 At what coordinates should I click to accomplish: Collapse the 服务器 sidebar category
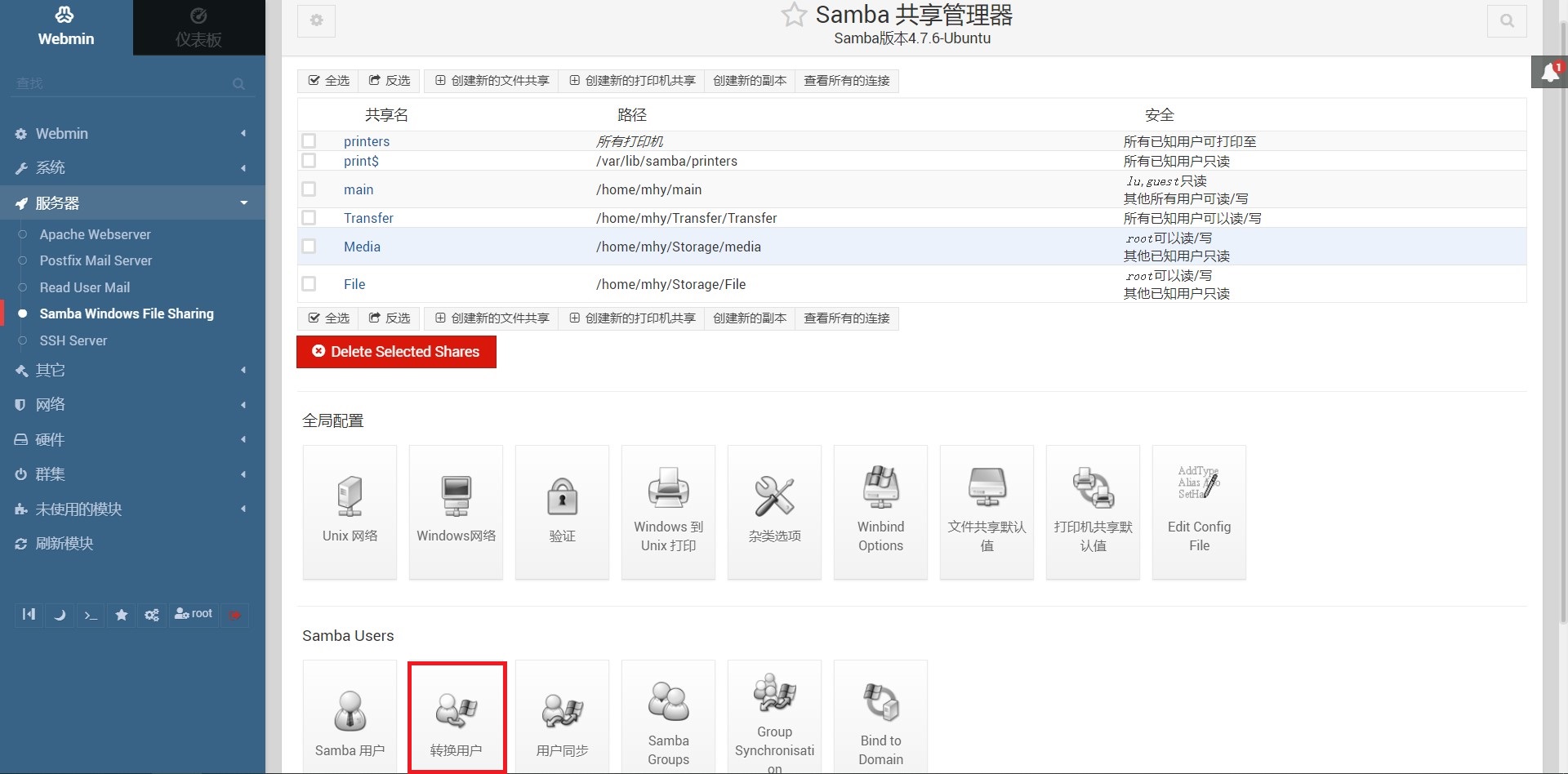132,202
